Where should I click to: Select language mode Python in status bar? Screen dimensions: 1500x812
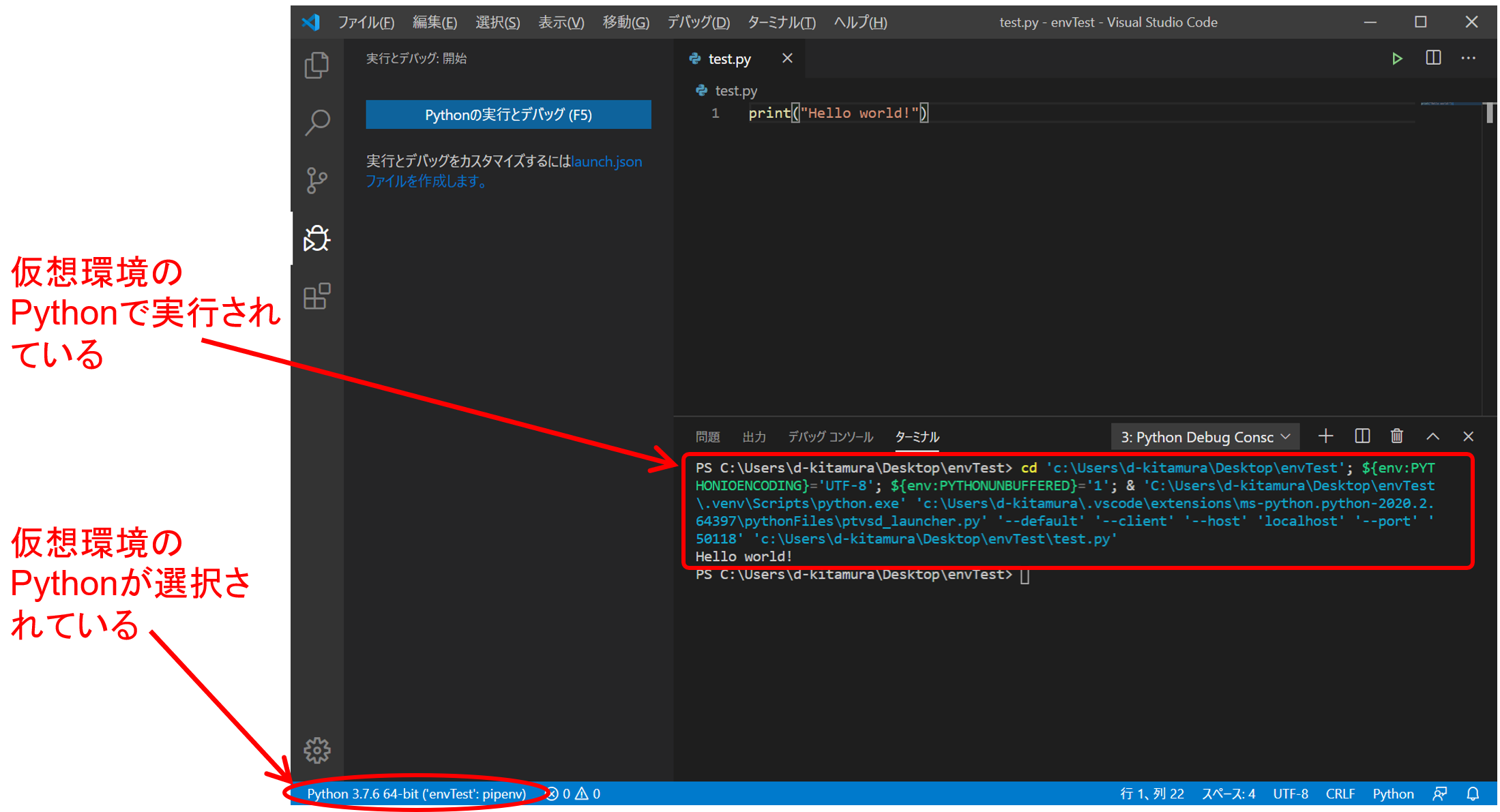1393,794
